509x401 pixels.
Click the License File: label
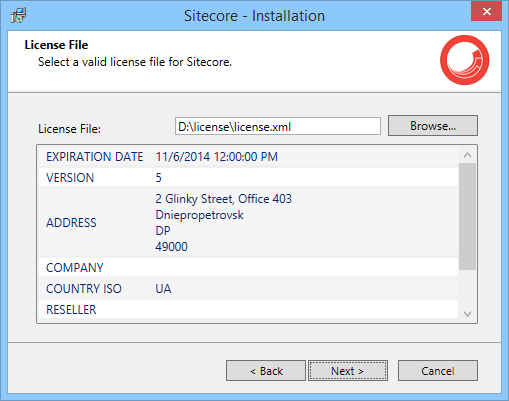coord(69,129)
